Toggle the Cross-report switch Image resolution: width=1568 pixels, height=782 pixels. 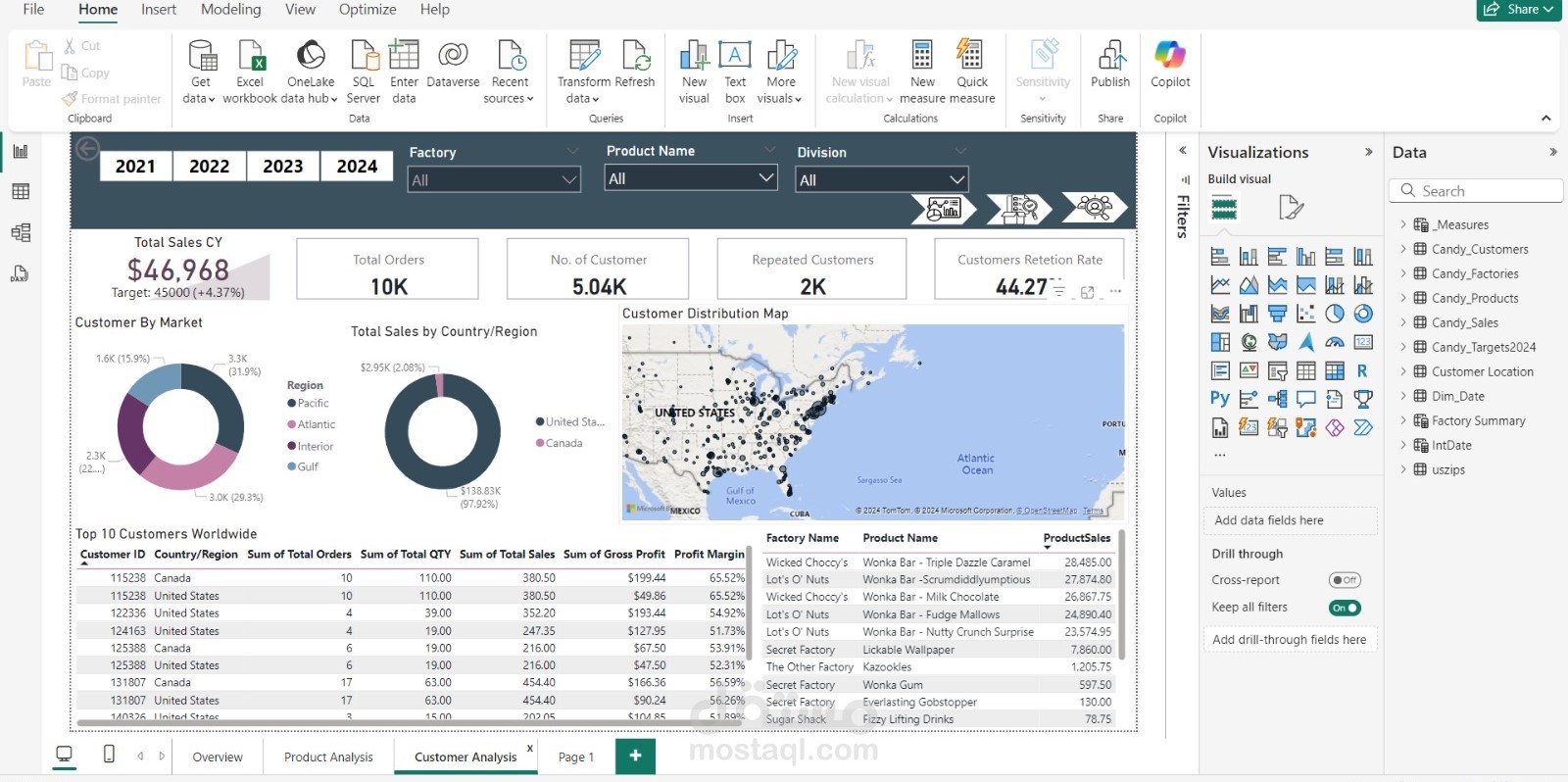tap(1345, 580)
